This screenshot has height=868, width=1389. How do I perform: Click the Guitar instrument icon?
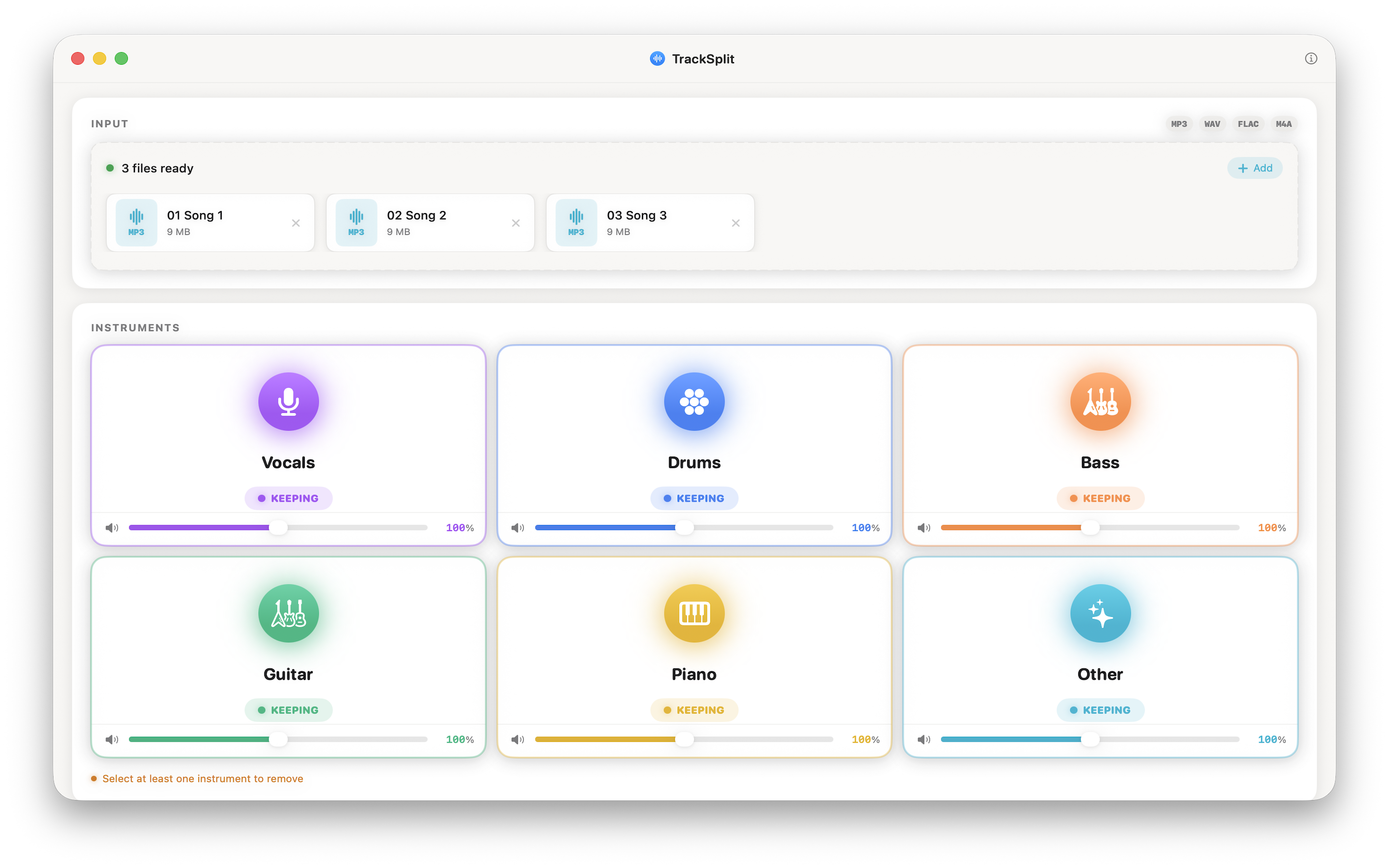[288, 613]
